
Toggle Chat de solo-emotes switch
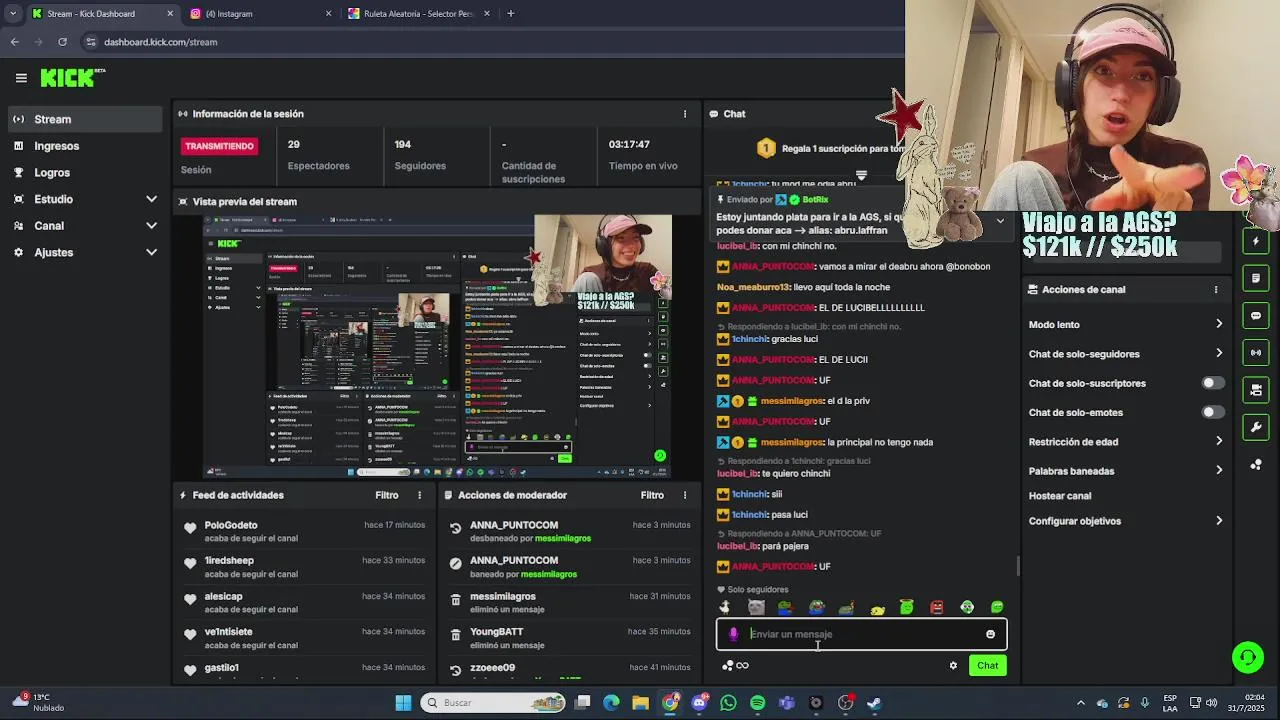coord(1212,412)
